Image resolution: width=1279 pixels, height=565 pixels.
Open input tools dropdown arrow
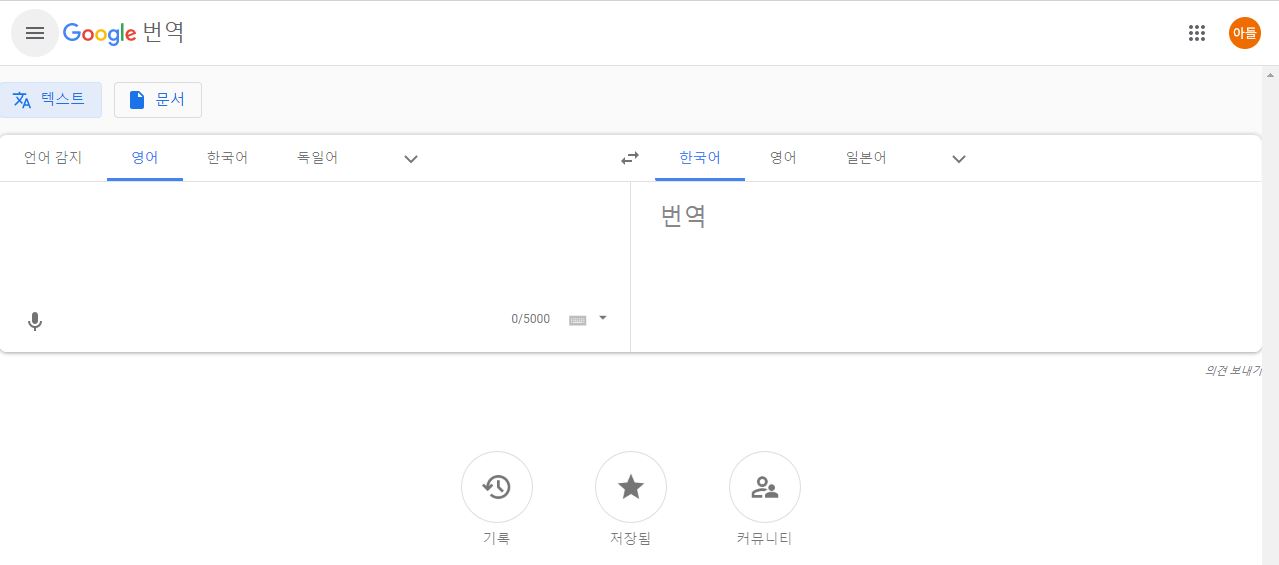603,318
